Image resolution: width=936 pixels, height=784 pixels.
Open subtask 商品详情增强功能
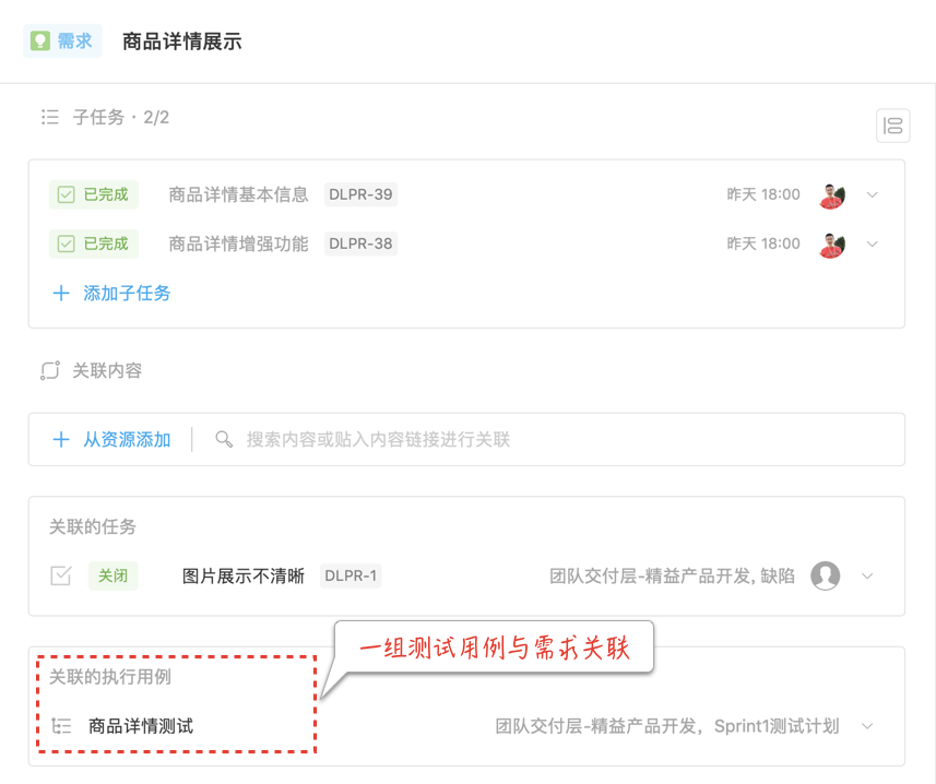(238, 244)
